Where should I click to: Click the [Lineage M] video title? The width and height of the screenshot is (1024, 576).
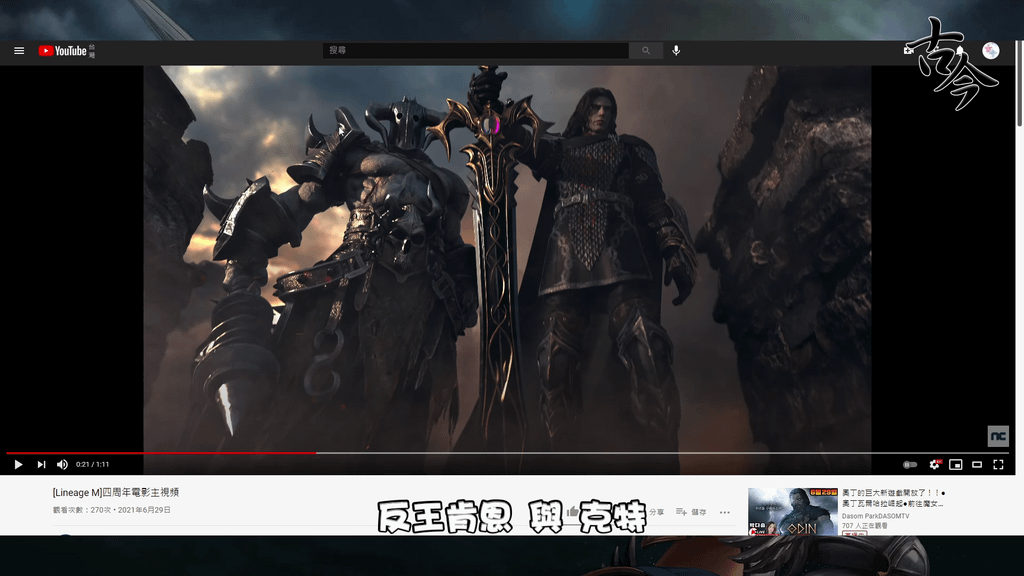[116, 492]
